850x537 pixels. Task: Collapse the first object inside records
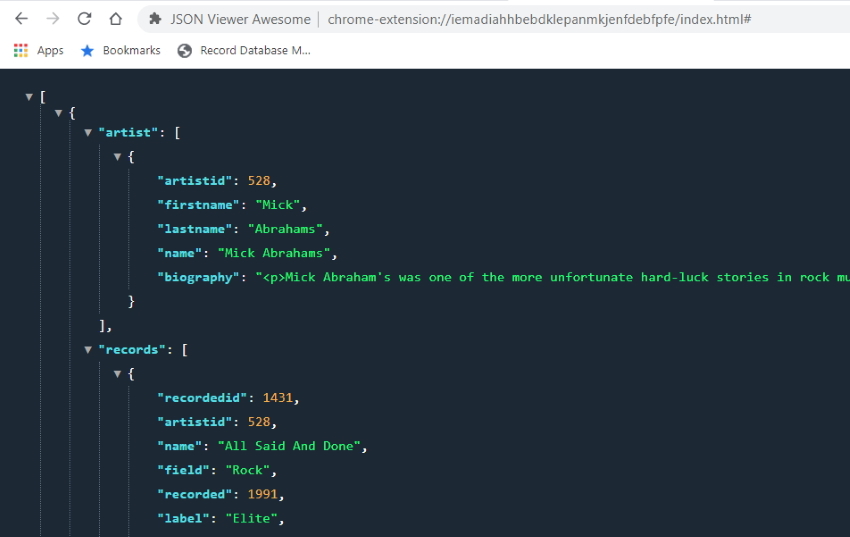click(x=117, y=373)
